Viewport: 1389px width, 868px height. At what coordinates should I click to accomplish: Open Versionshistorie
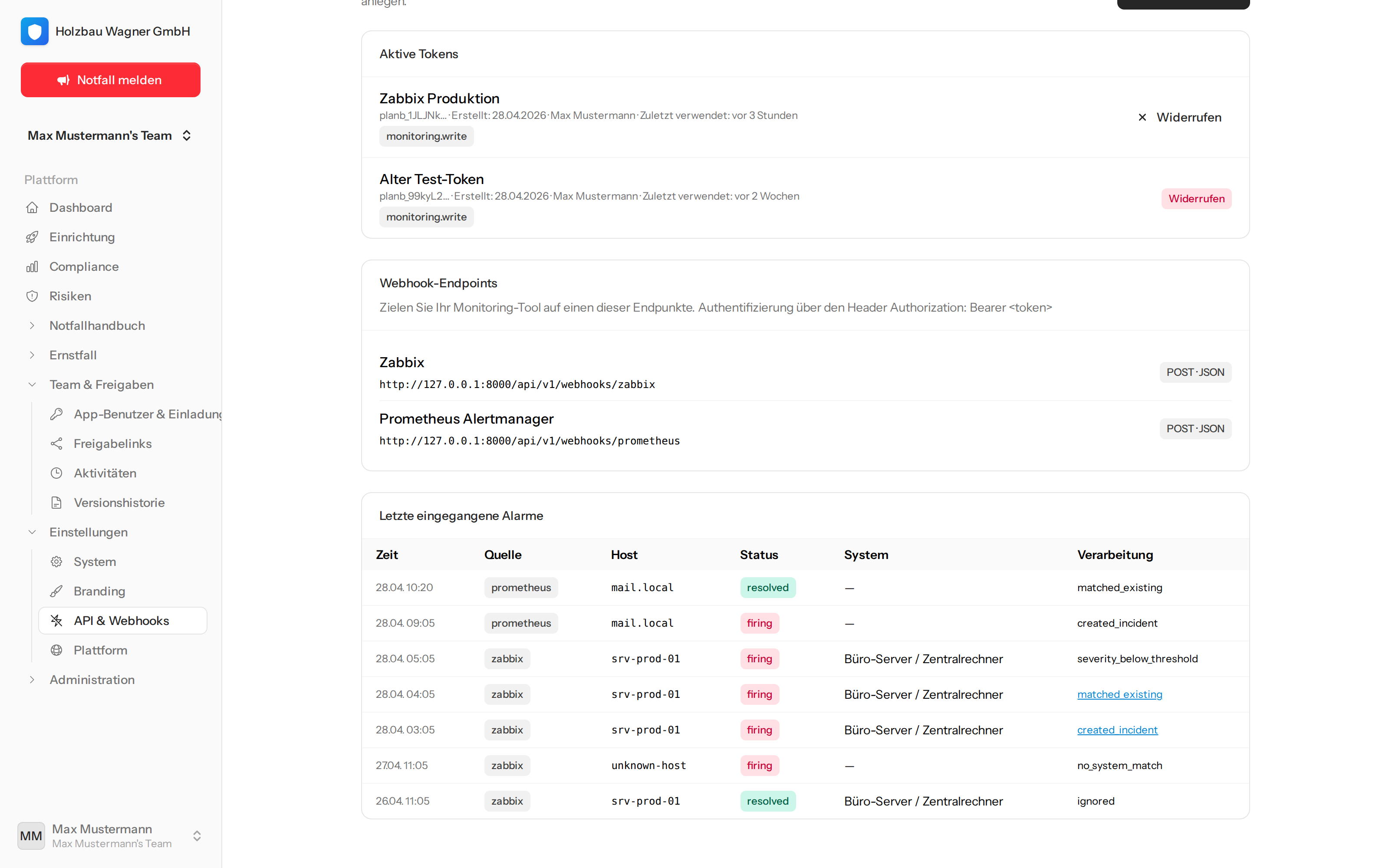(x=123, y=503)
